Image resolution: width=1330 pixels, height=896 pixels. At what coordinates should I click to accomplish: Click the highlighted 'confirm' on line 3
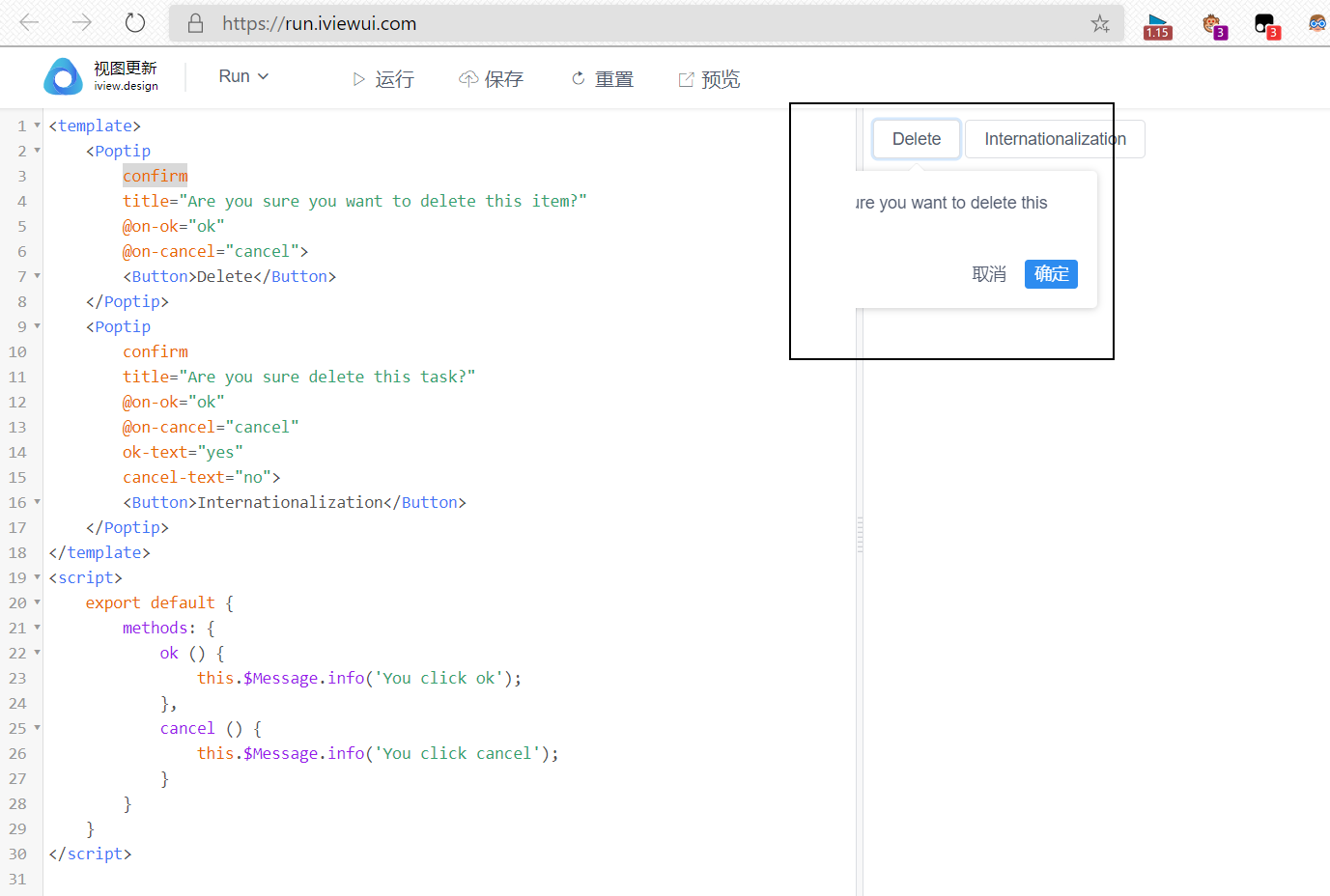pos(156,176)
